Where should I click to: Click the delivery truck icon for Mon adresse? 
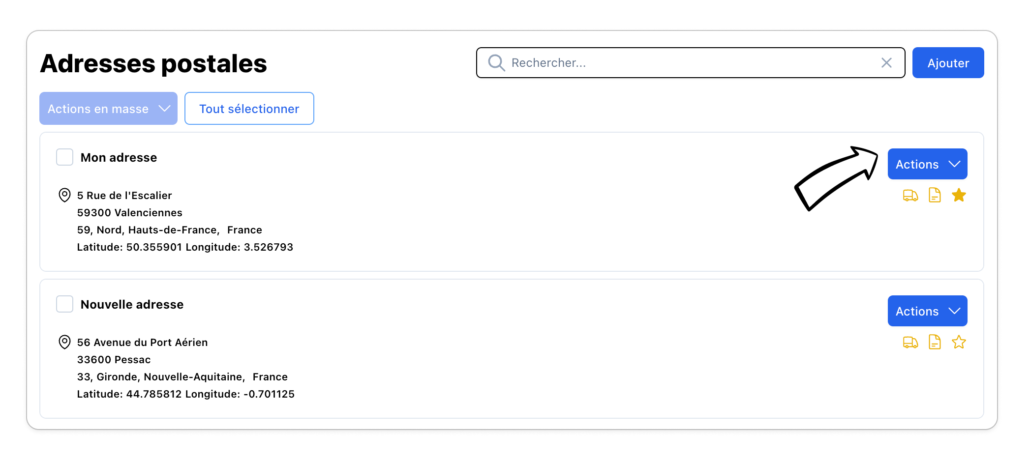tap(910, 196)
